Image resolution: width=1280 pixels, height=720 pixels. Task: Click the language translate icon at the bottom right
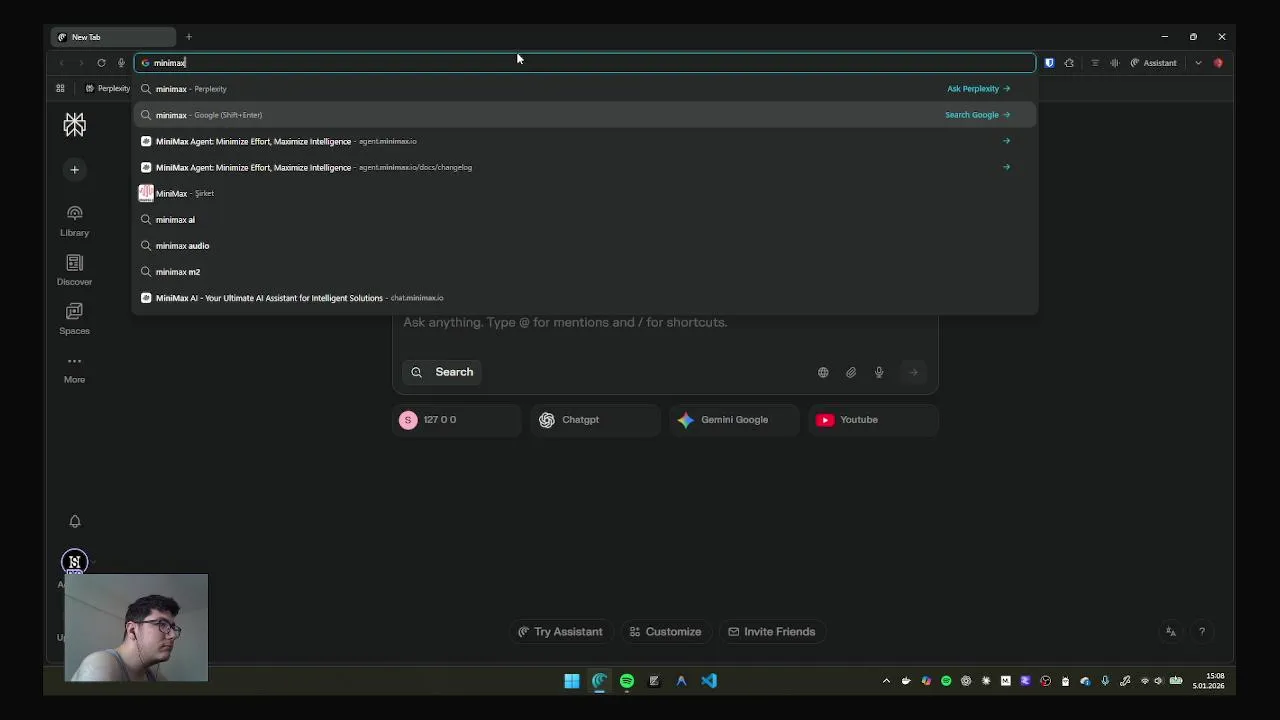click(1171, 632)
